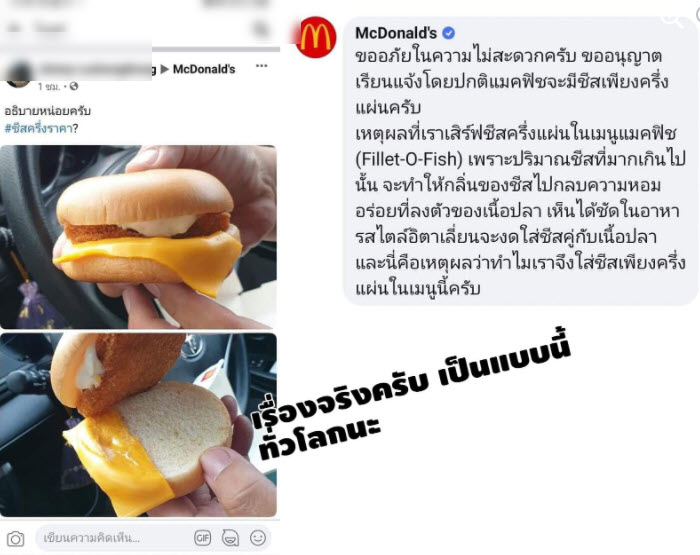Open the camera icon in comment bar
Screen dimensions: 700x555
16,539
